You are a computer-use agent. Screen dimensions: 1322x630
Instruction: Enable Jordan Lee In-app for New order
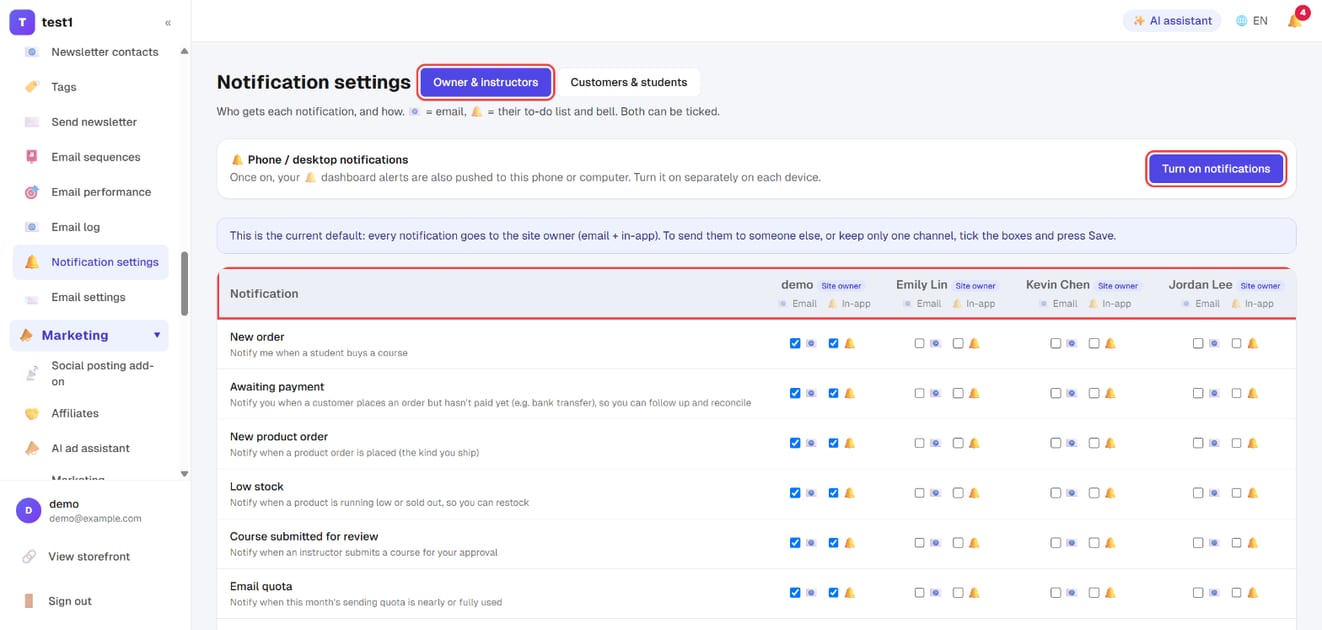(1236, 343)
